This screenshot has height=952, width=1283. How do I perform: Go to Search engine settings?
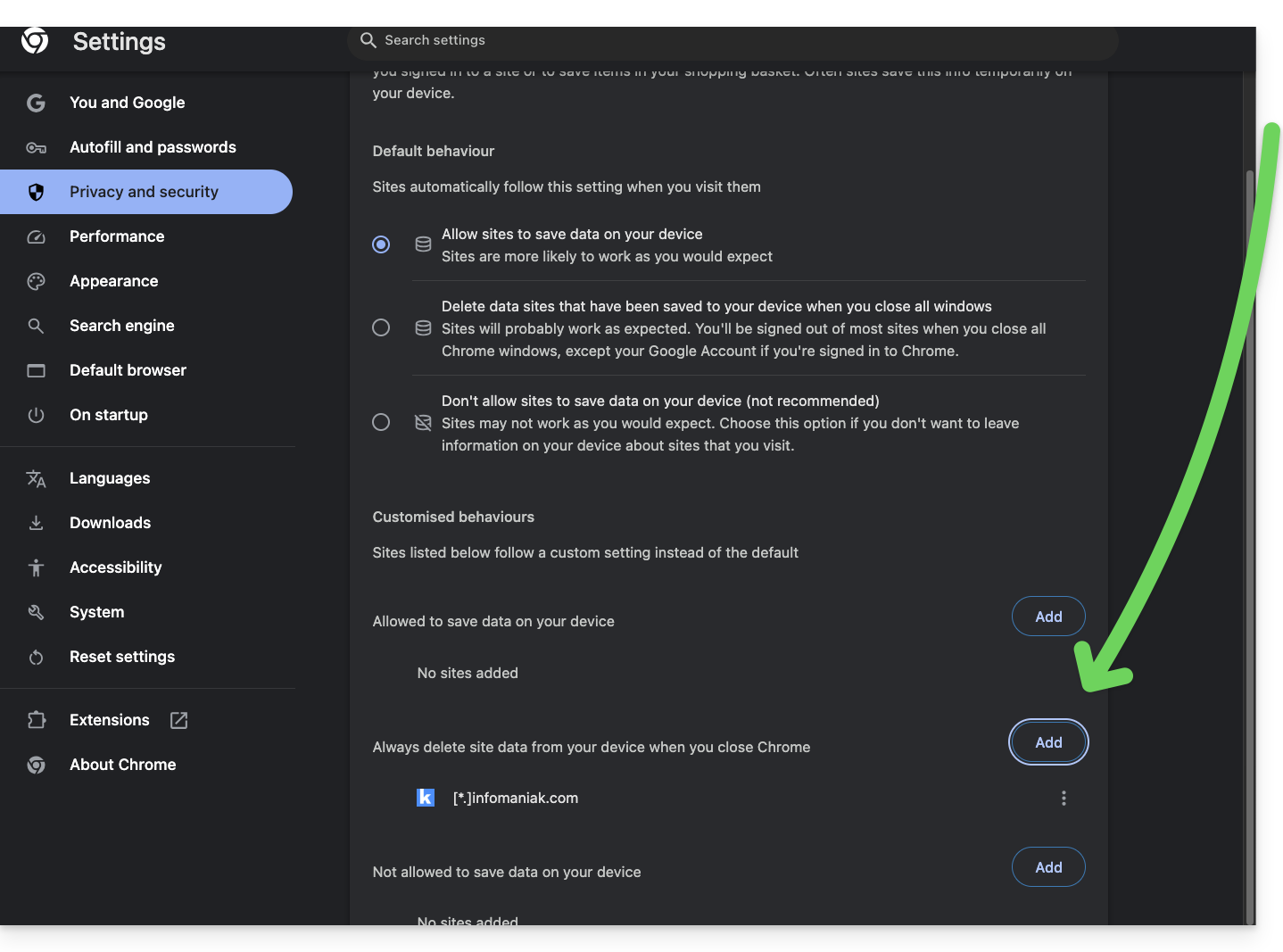[x=122, y=326]
